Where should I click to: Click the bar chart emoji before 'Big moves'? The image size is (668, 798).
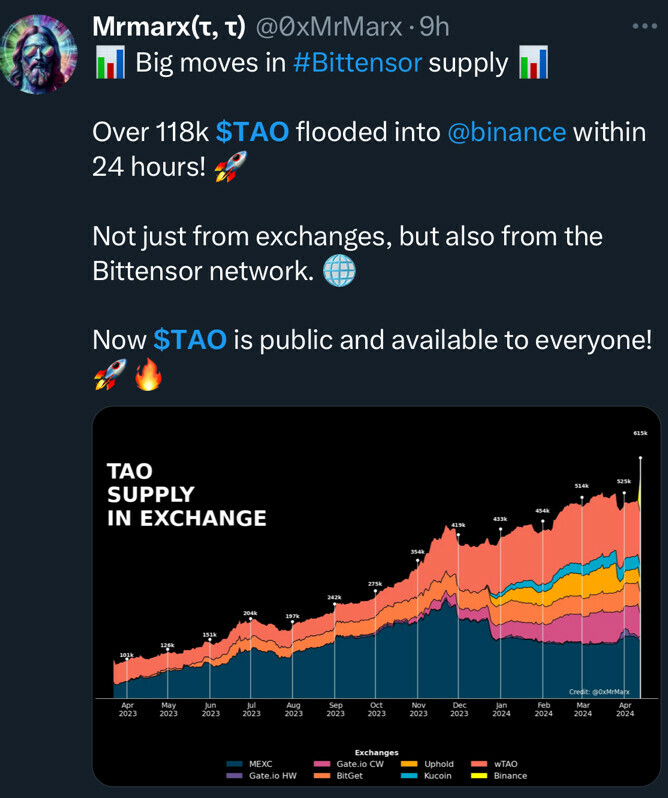(x=109, y=66)
